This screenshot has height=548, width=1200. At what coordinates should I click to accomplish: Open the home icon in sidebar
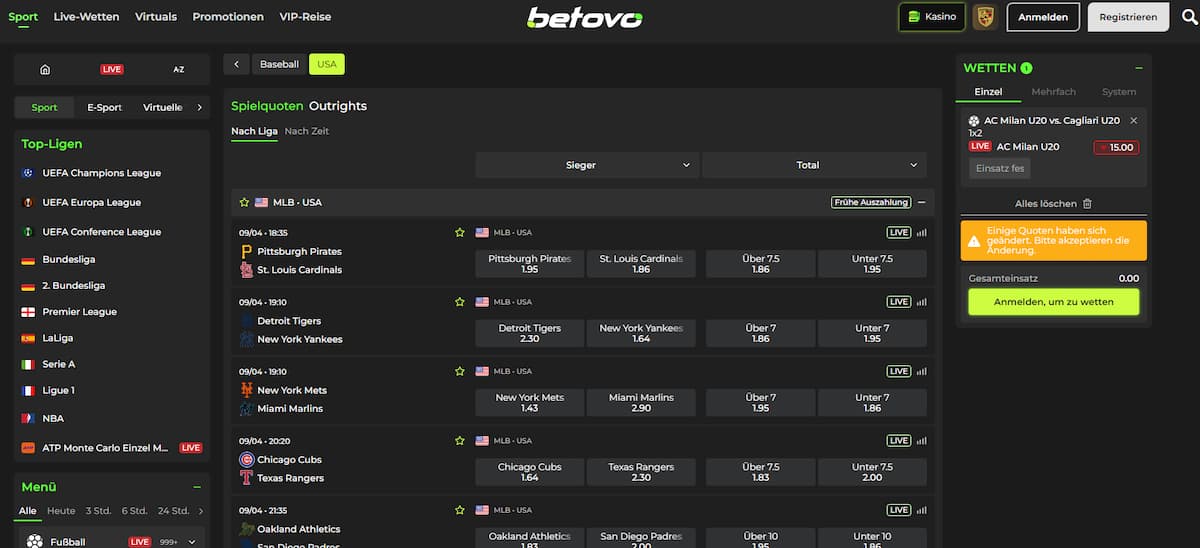click(x=45, y=69)
